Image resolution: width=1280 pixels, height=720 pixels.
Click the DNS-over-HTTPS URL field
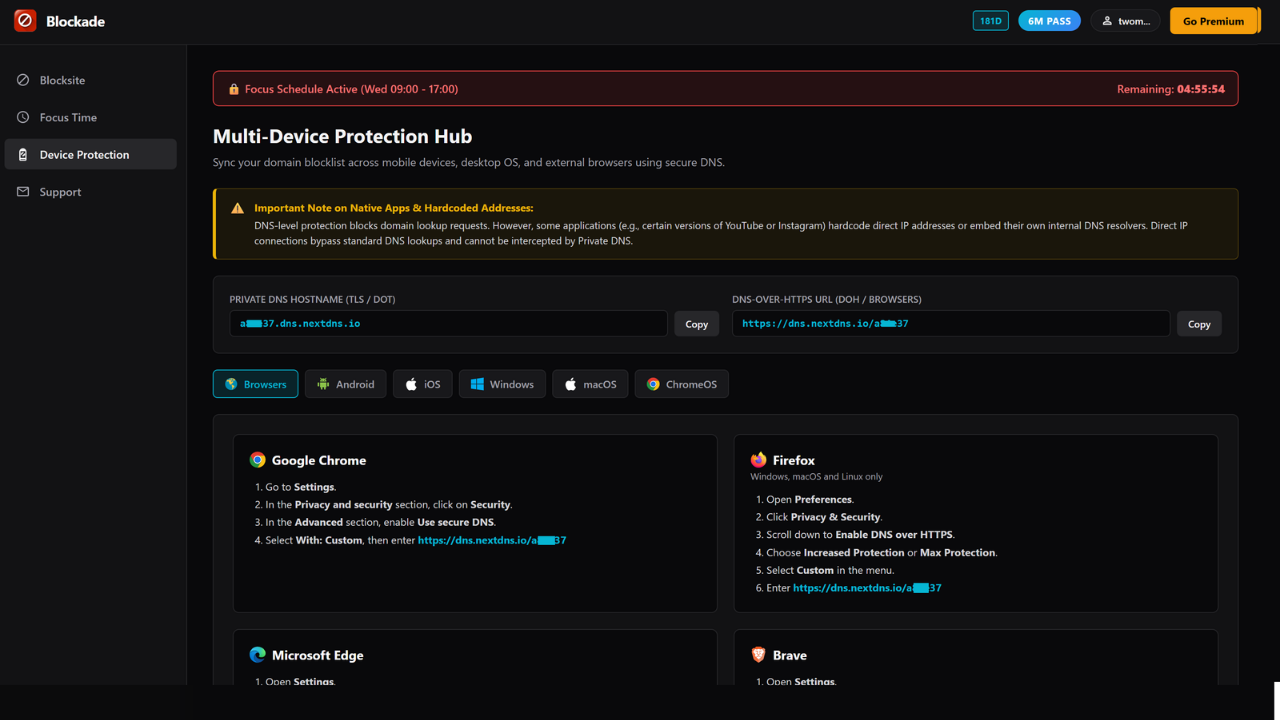point(951,324)
